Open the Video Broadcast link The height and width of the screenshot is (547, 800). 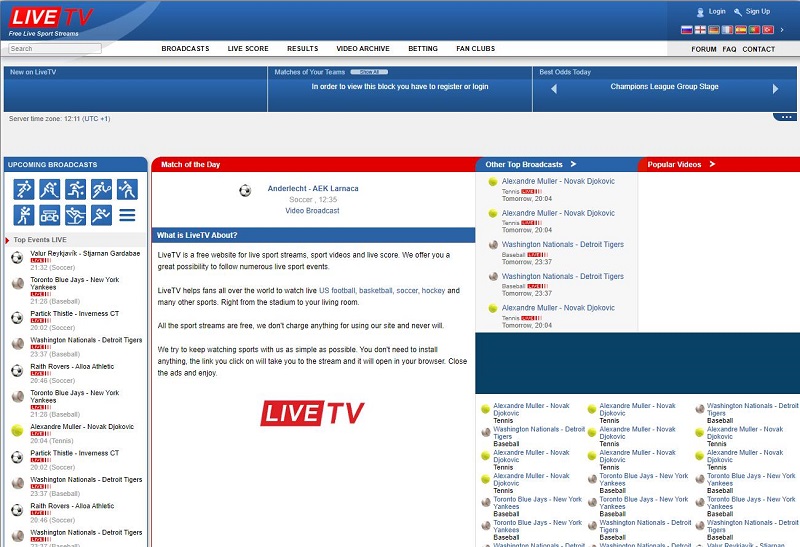pos(312,210)
